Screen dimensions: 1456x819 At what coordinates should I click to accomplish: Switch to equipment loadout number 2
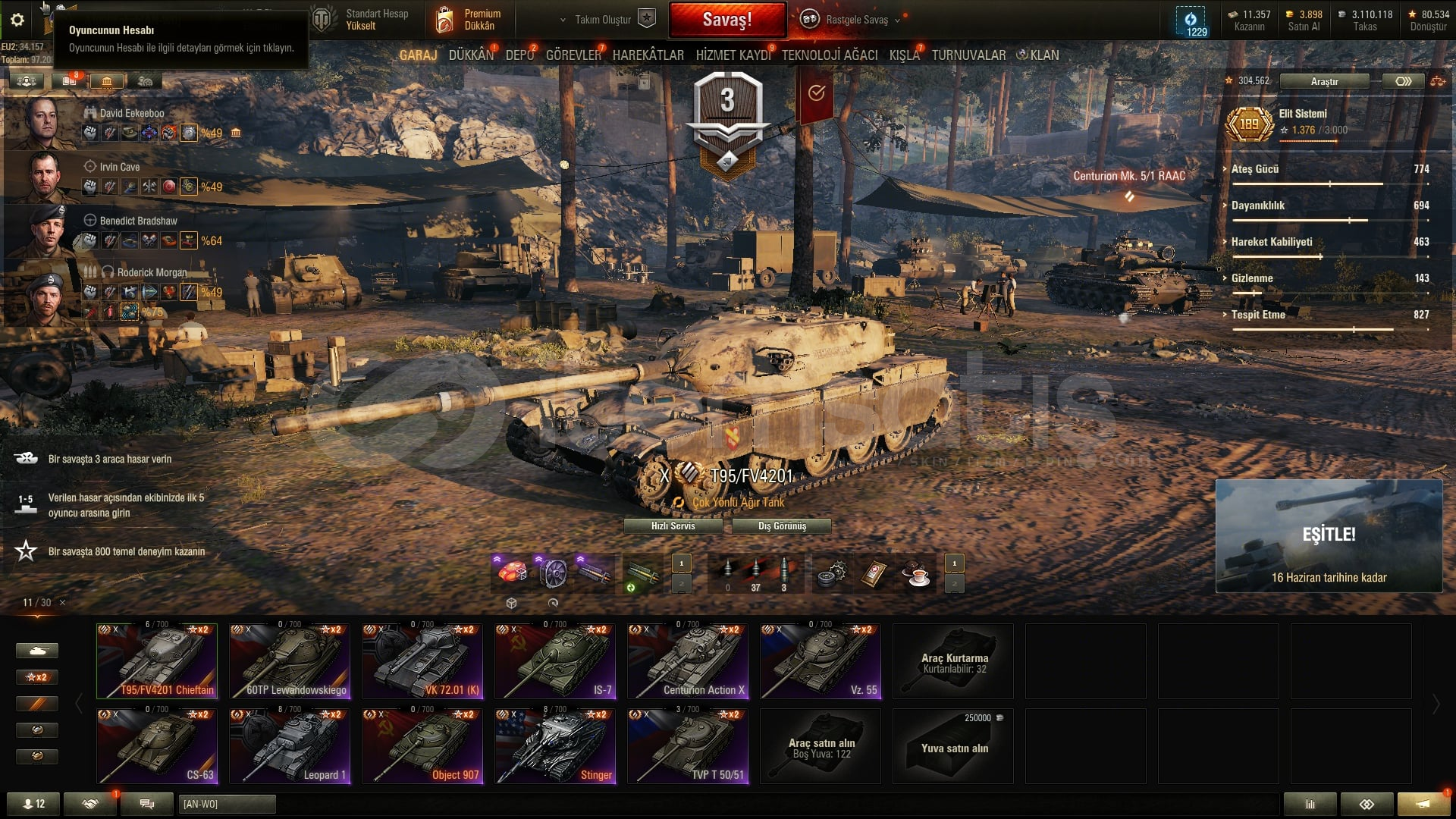(x=681, y=584)
